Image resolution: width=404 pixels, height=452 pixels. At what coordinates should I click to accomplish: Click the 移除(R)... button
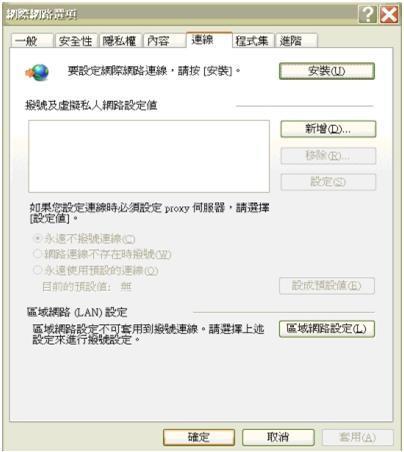[328, 156]
